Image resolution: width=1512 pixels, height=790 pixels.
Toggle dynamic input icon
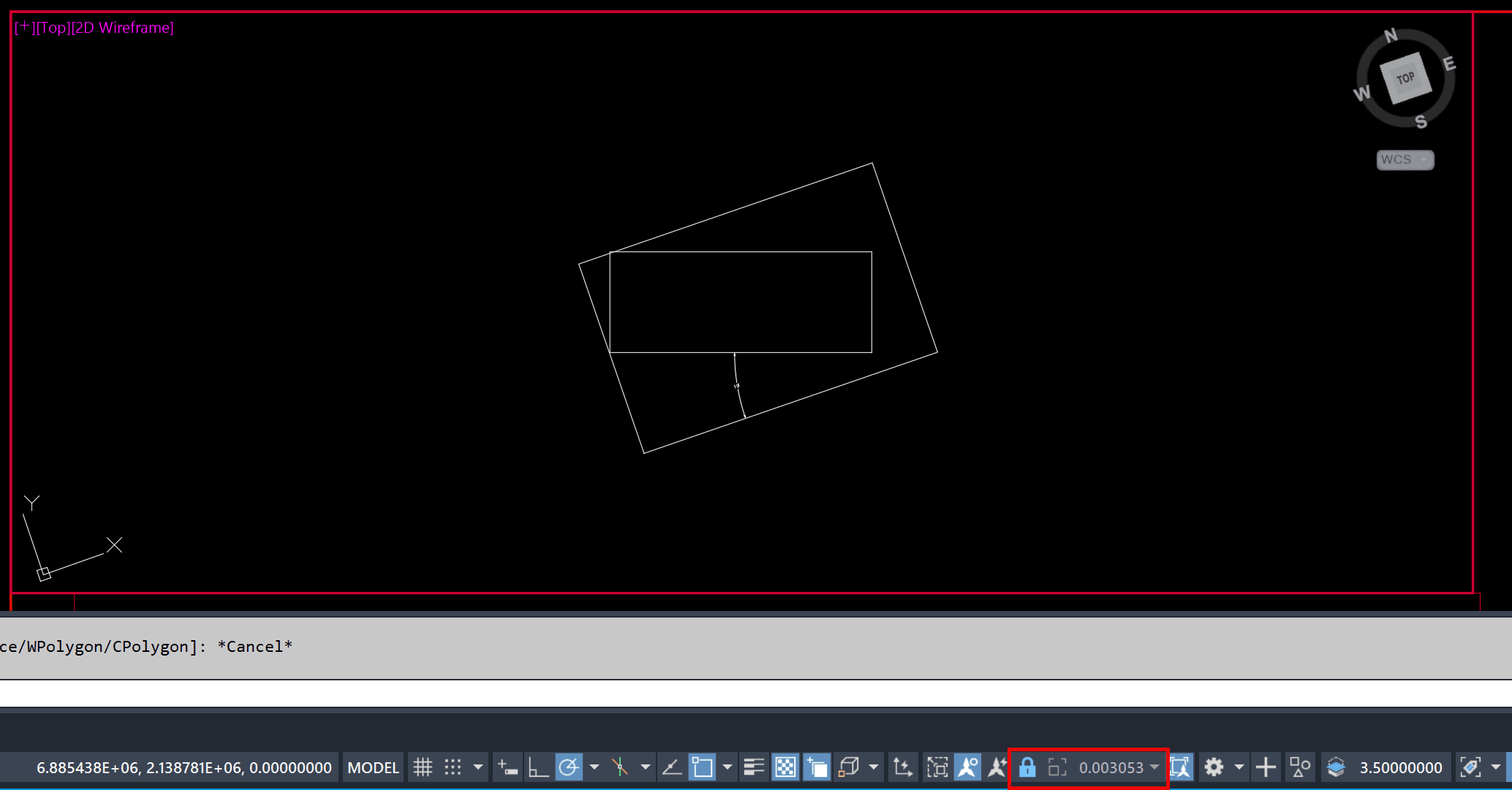(507, 767)
